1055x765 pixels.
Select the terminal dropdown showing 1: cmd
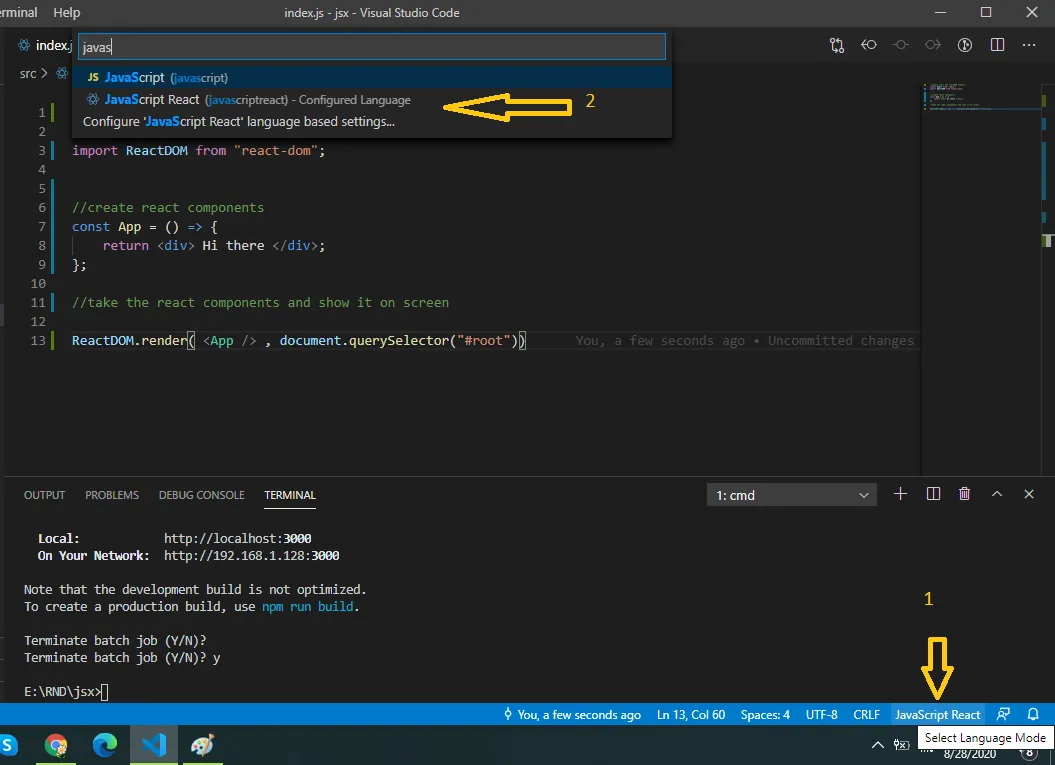791,495
